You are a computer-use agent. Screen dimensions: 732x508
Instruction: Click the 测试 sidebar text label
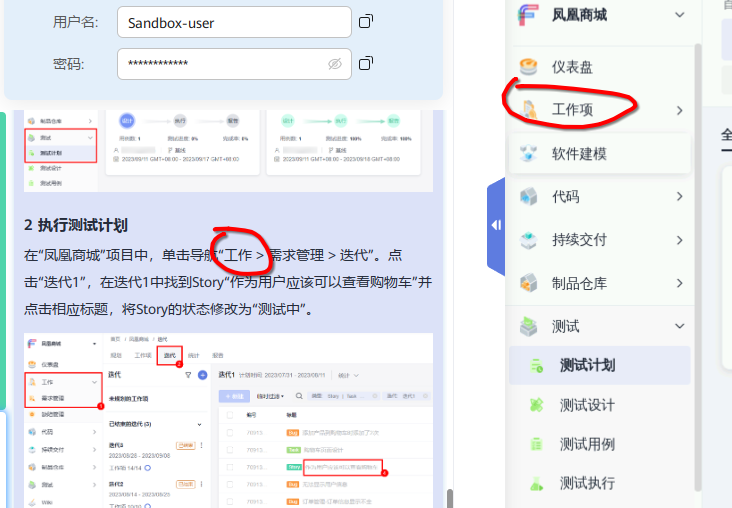coord(565,326)
